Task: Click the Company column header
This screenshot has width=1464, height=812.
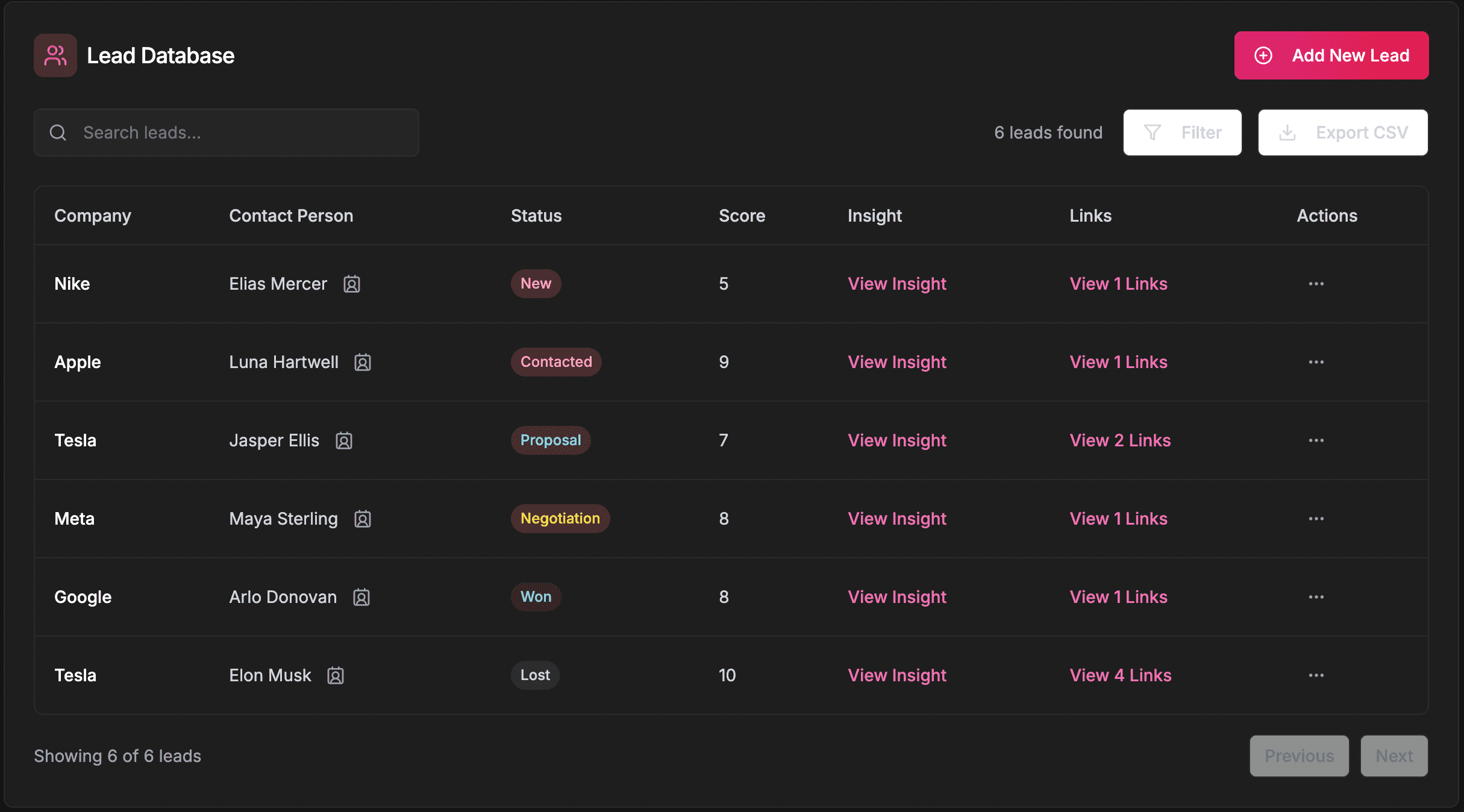Action: tap(93, 216)
